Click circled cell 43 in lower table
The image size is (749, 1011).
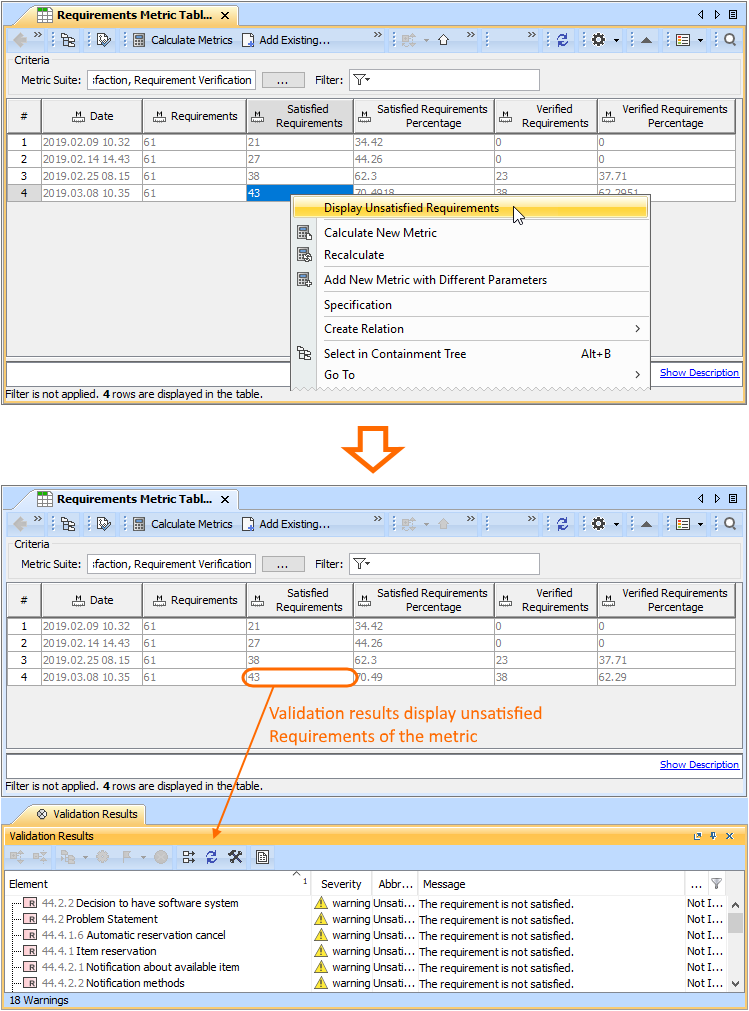click(300, 677)
